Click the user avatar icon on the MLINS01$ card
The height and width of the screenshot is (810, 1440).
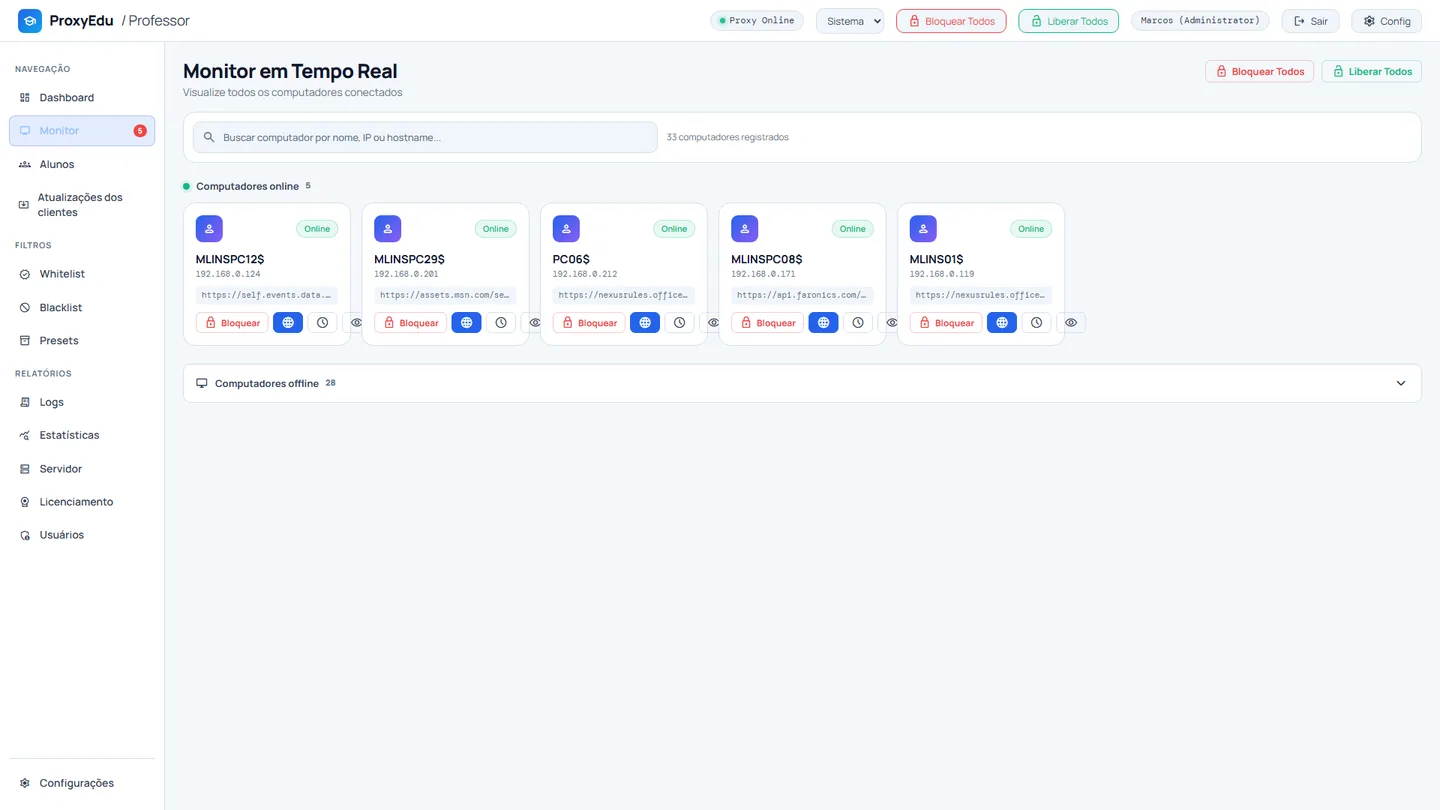point(923,229)
